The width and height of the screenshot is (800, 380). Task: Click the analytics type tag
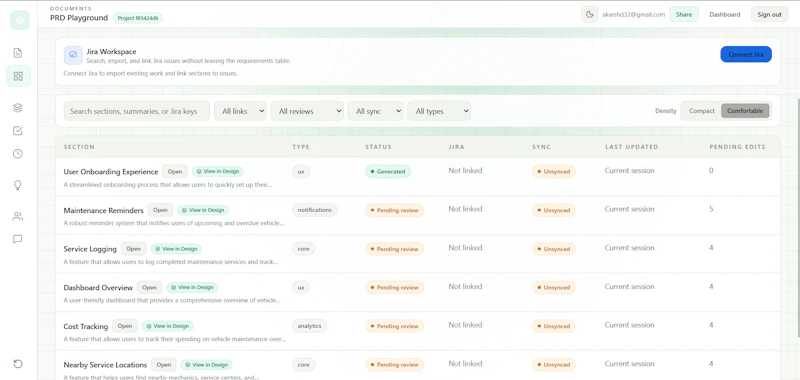click(x=310, y=325)
